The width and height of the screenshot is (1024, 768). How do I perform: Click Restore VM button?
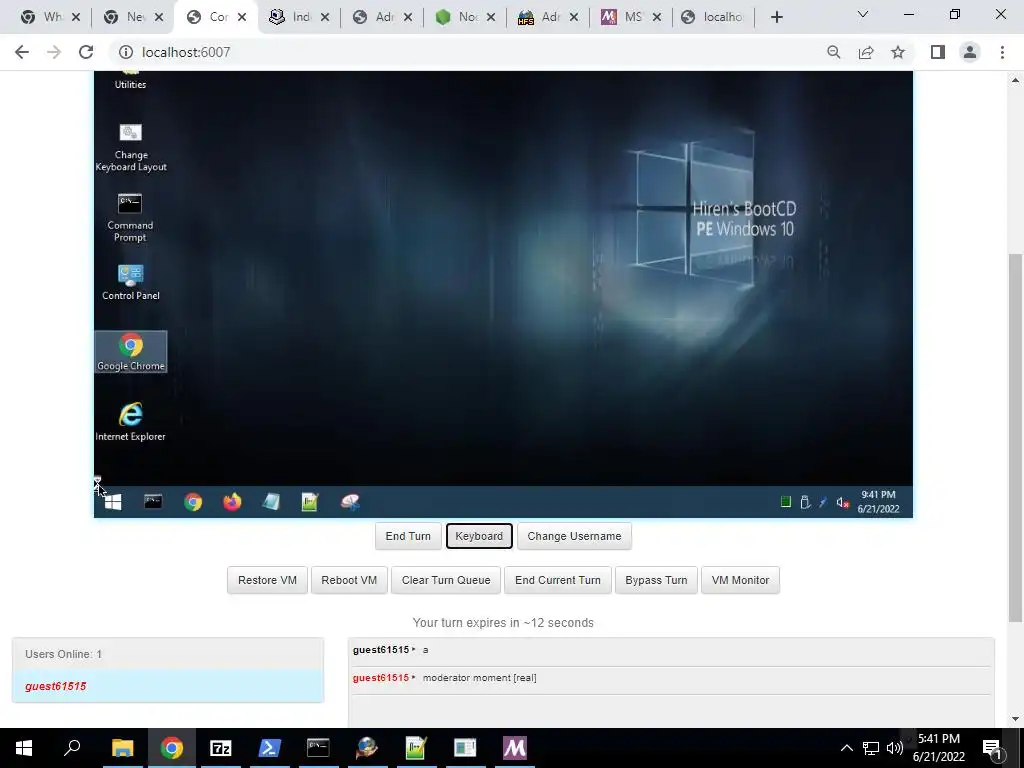(x=267, y=580)
